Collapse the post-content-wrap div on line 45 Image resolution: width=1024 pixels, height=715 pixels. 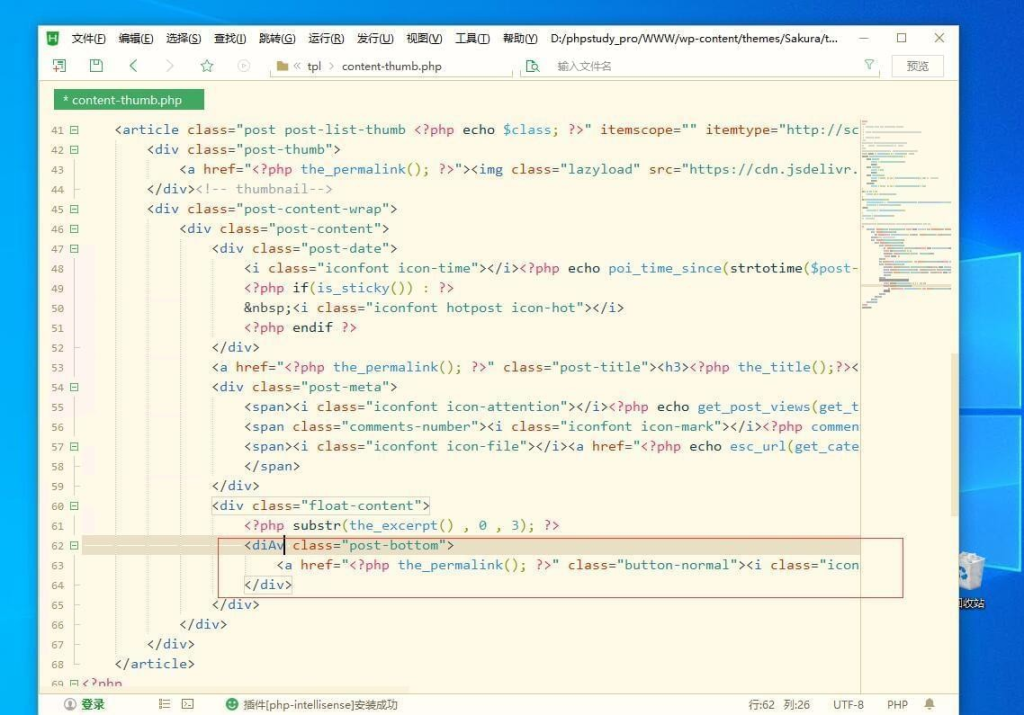[x=74, y=209]
